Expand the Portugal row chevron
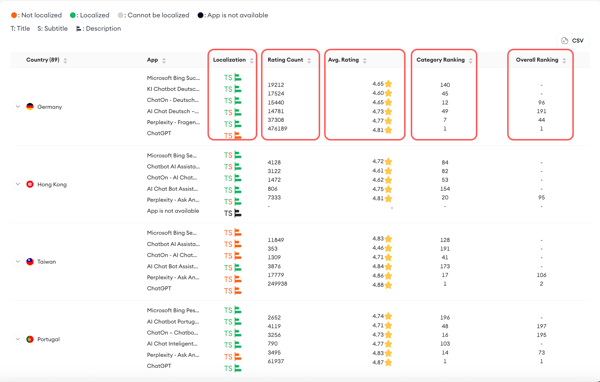Screen dimensions: 600x382 [x=18, y=339]
